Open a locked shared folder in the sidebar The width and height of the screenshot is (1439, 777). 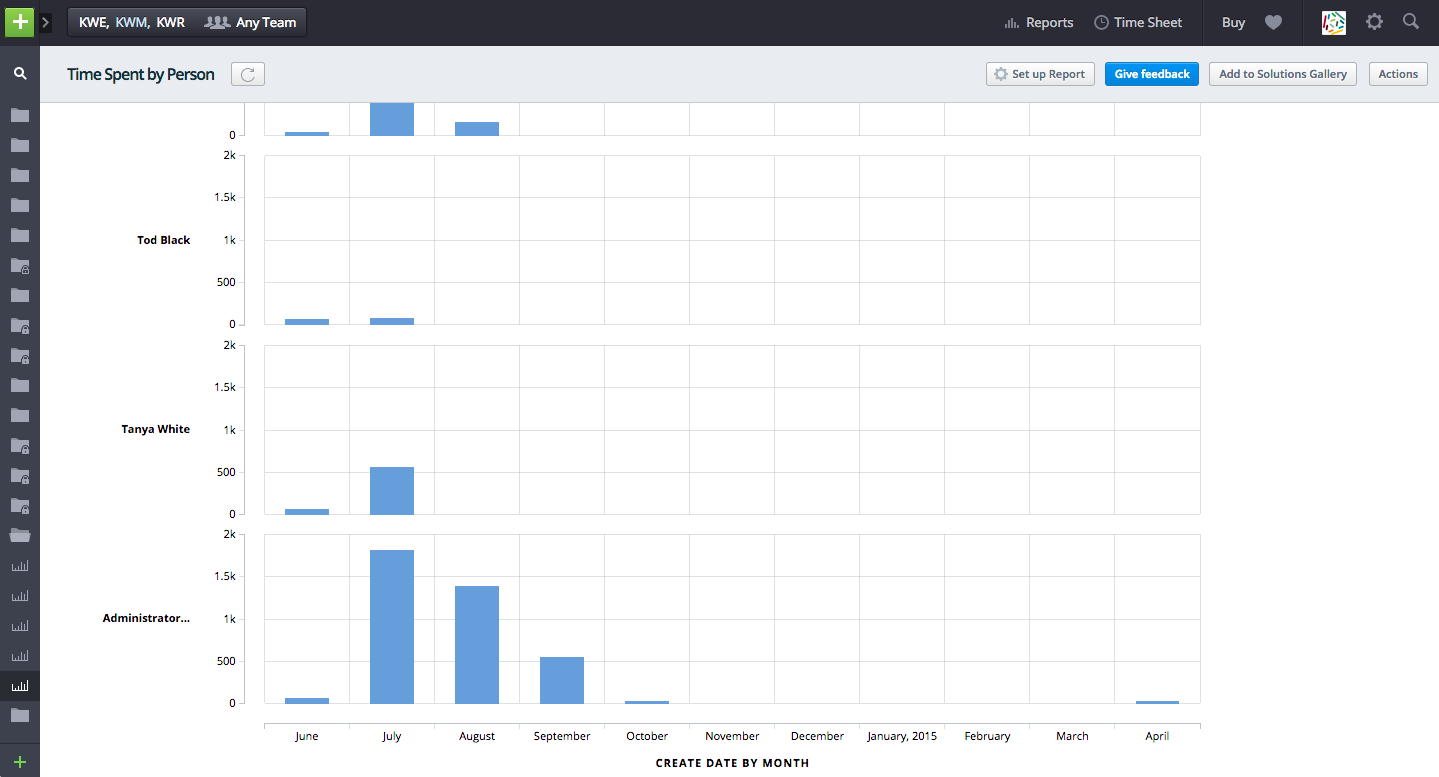coord(20,266)
